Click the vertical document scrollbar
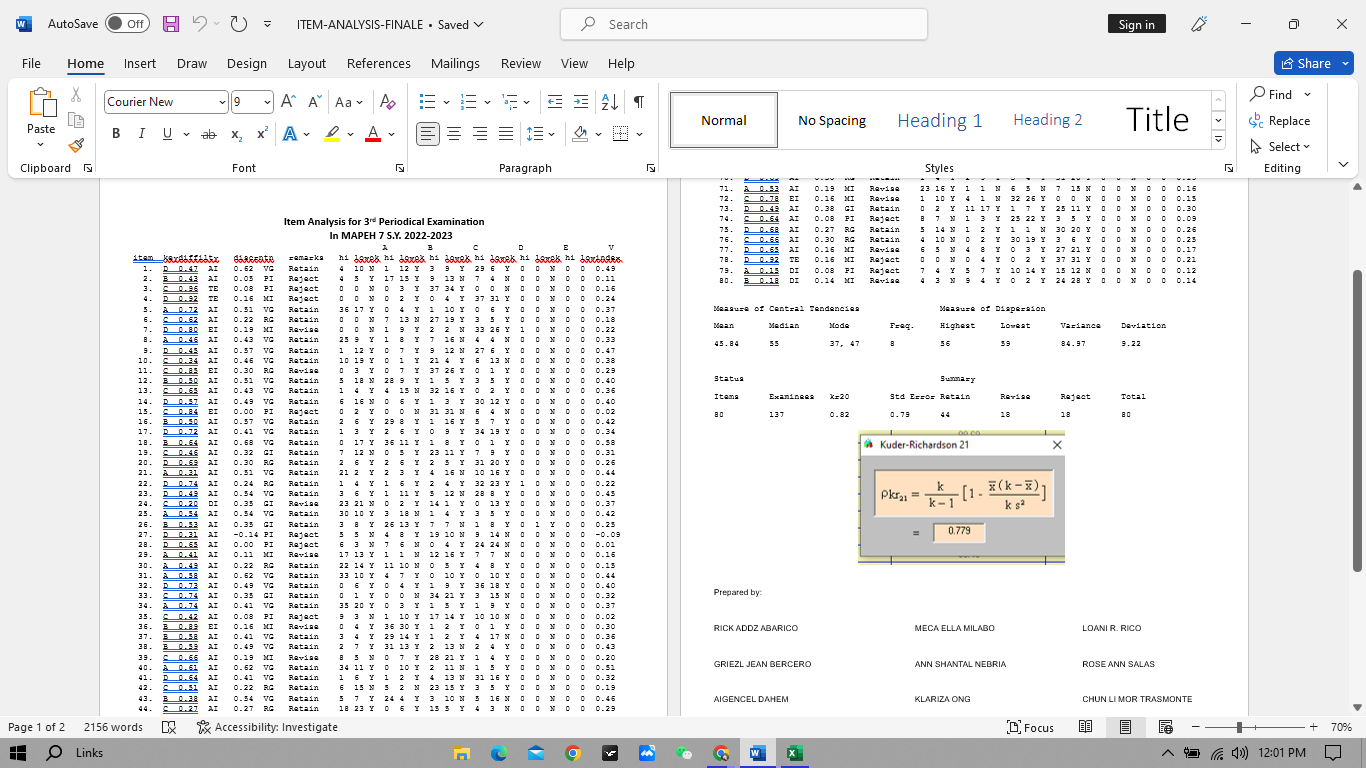1366x768 pixels. point(1356,420)
